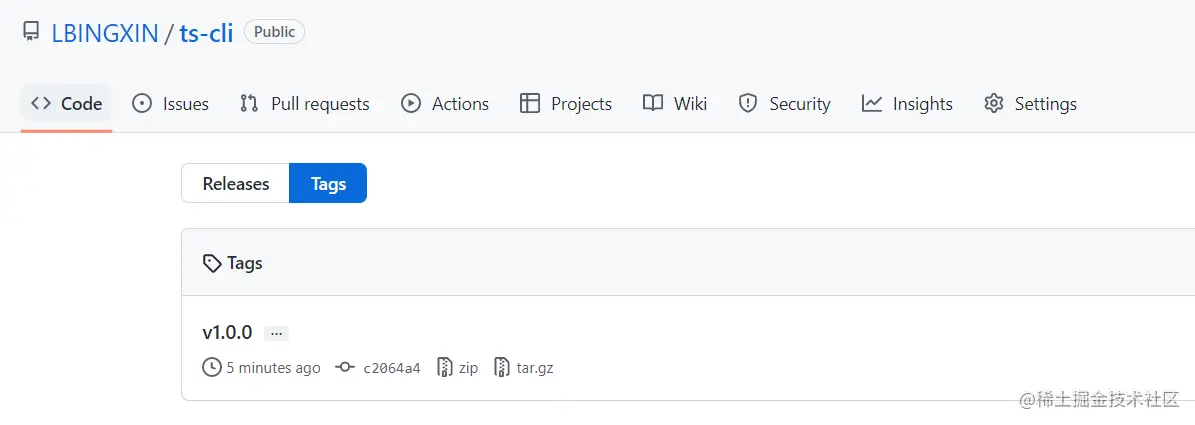Expand the v1.0.0 tag ellipsis details
This screenshot has width=1195, height=425.
point(277,333)
